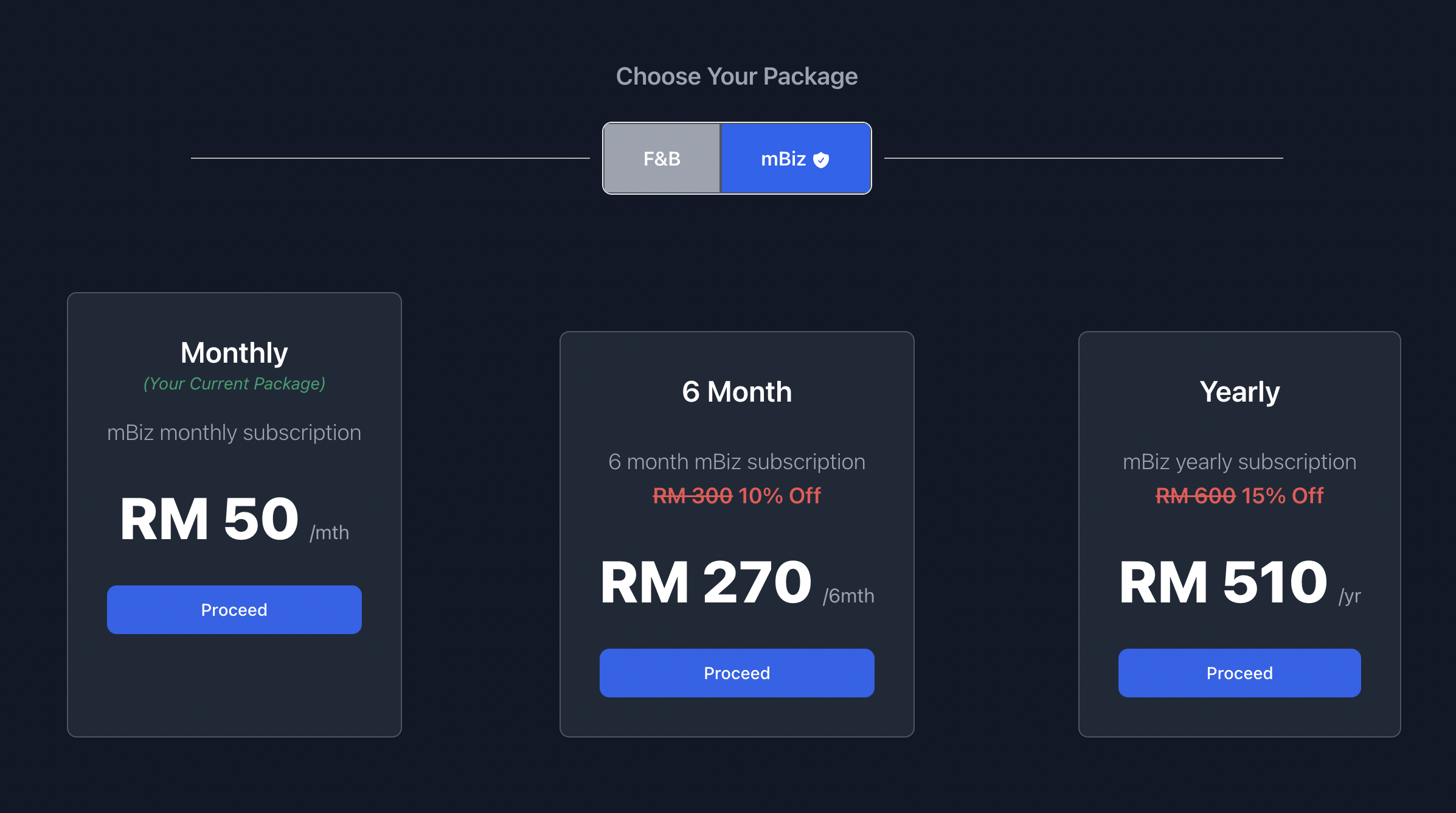Screen dimensions: 1456x813
Task: Click the '10% Off' discount label
Action: [779, 496]
